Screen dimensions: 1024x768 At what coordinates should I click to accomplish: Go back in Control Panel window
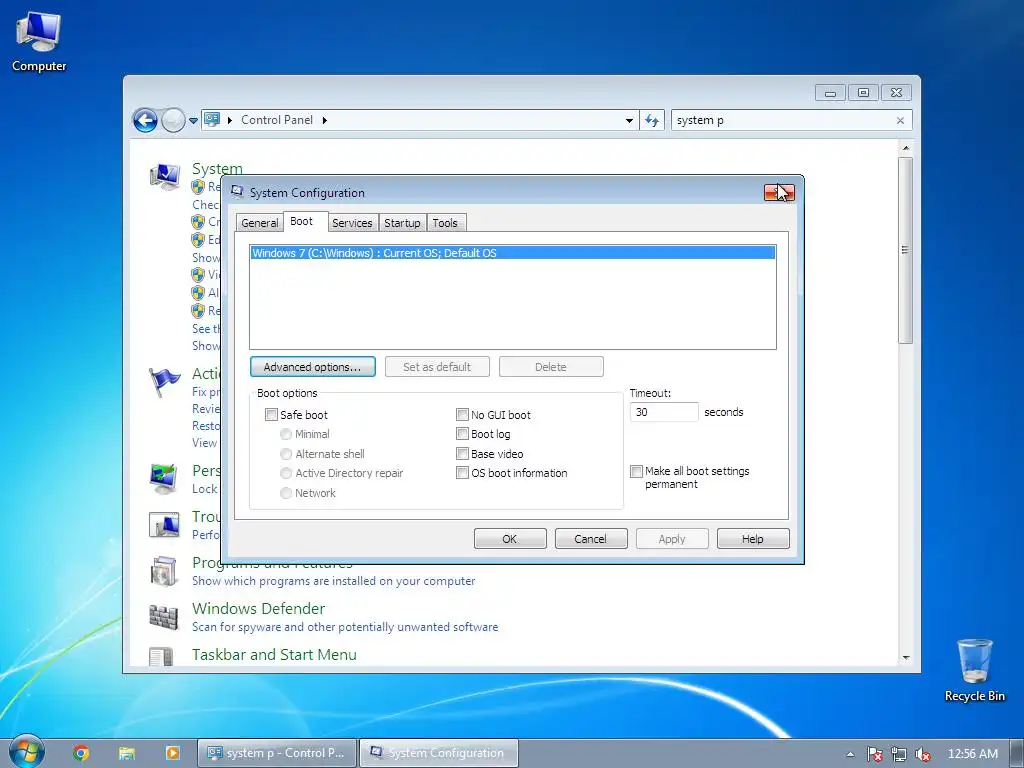145,120
